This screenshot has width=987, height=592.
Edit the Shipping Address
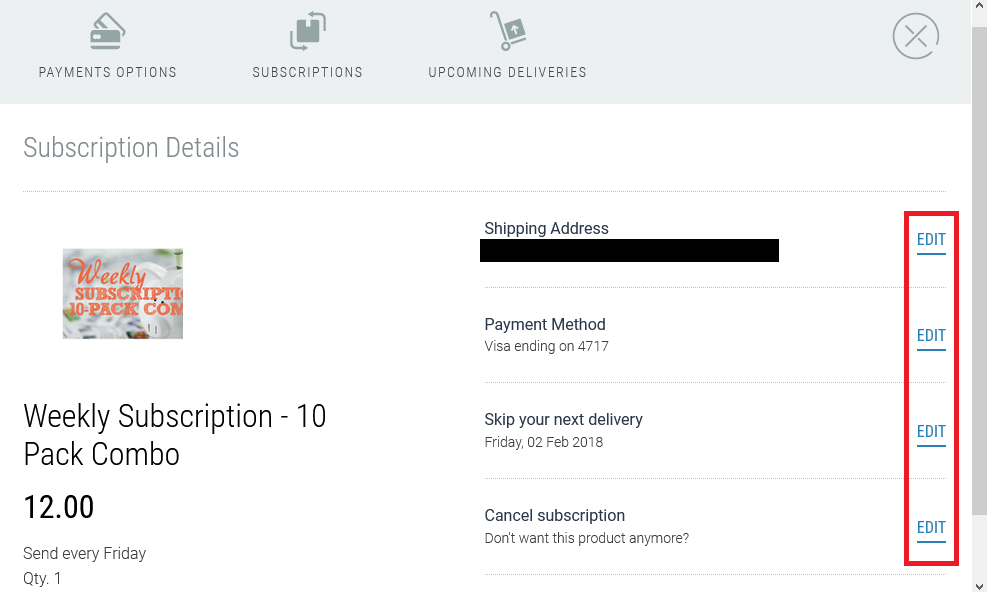click(x=931, y=240)
